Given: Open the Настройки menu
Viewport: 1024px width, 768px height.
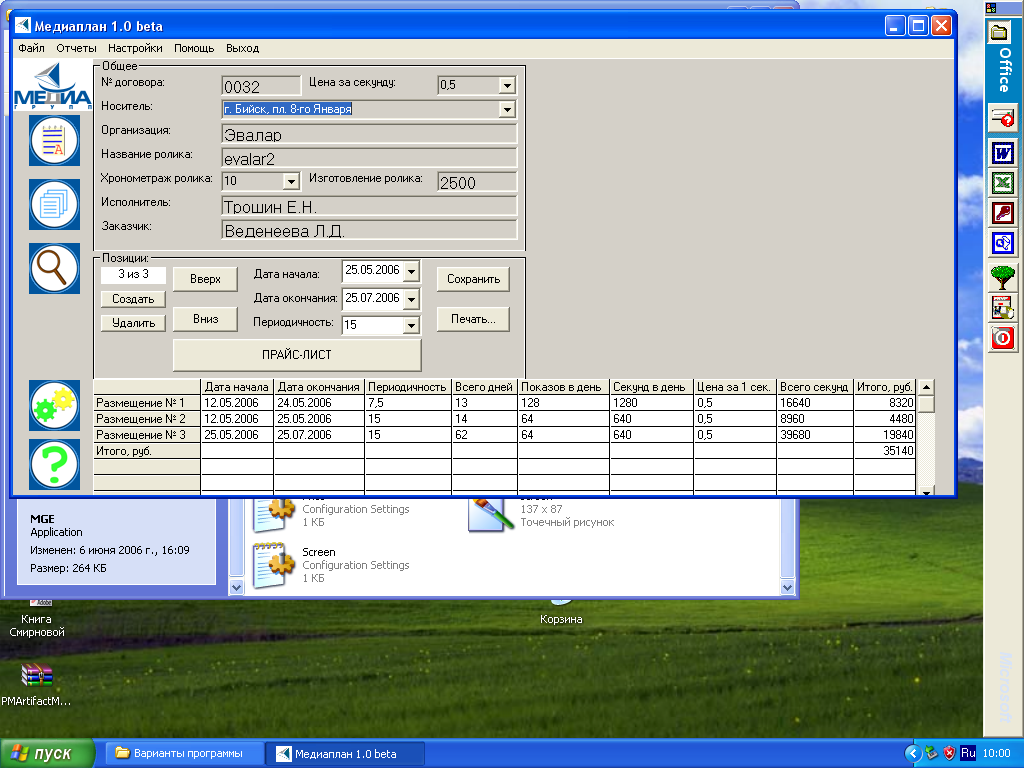Looking at the screenshot, I should click(135, 48).
